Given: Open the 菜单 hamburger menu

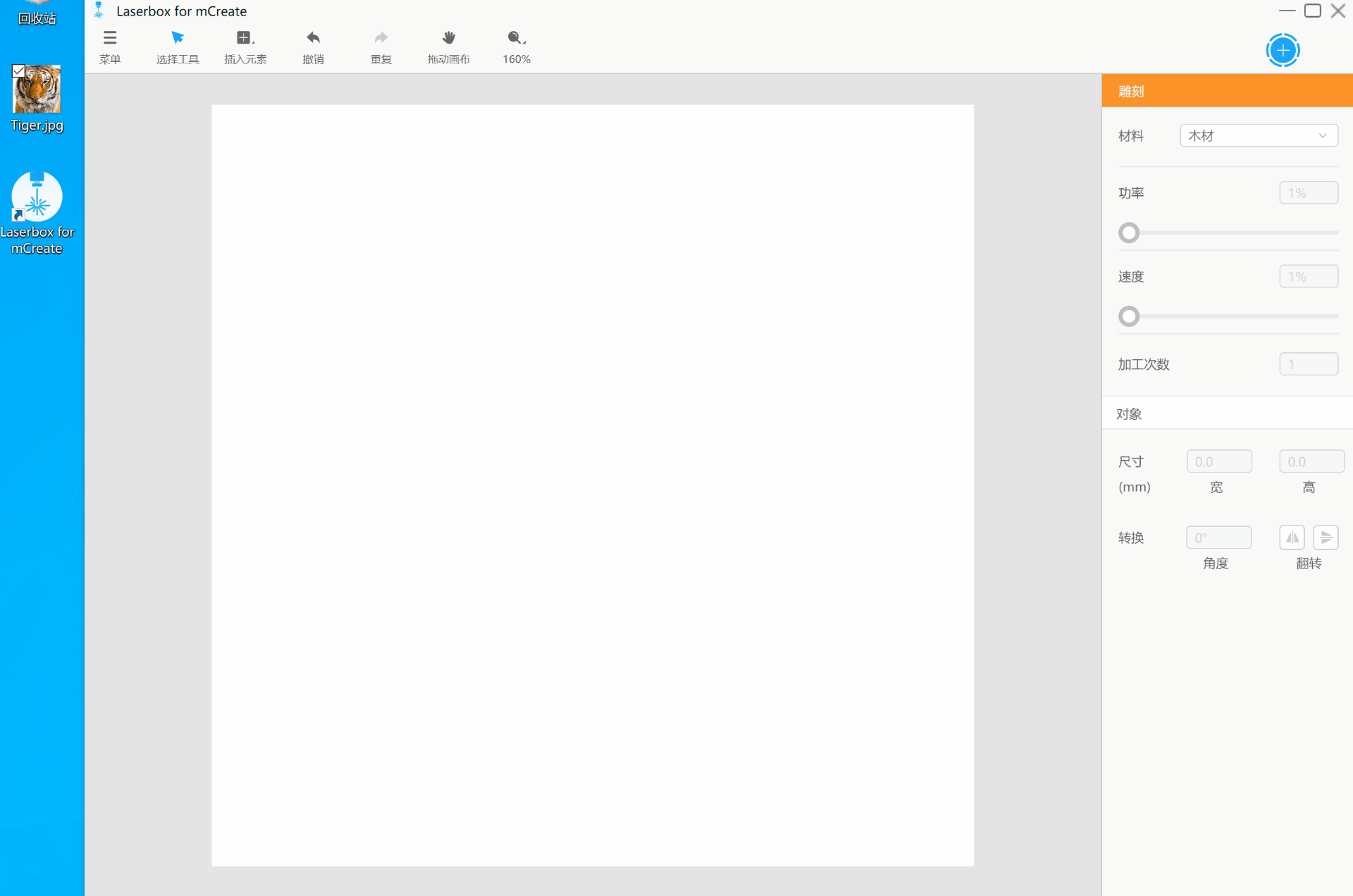Looking at the screenshot, I should [x=110, y=38].
